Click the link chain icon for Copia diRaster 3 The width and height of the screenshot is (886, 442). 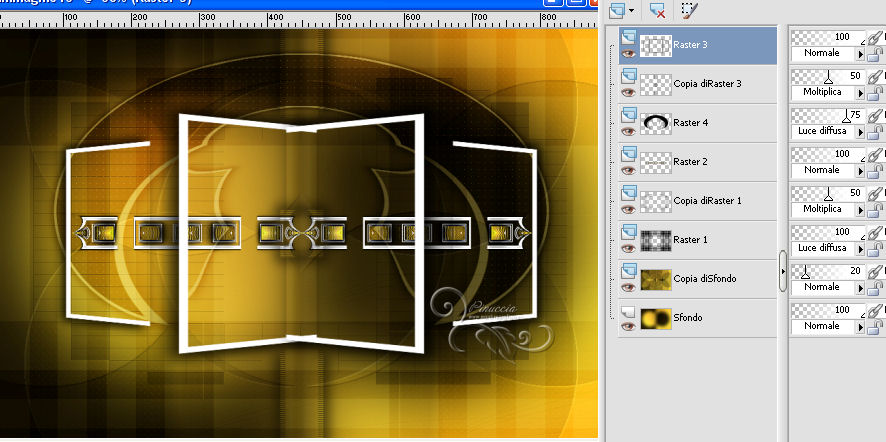pyautogui.click(x=875, y=78)
